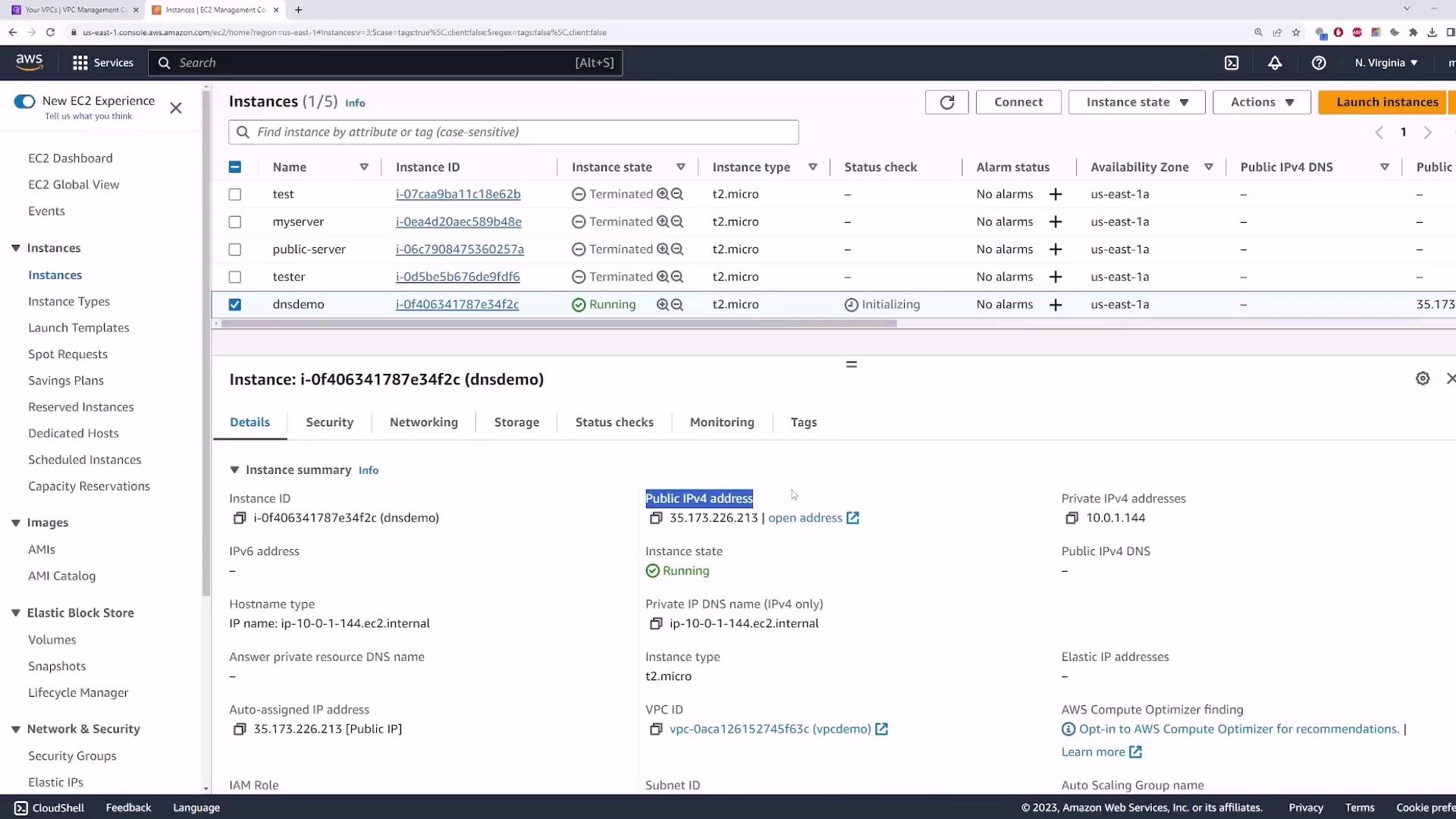Copy the public IPv4 address 35.173.226.213
The height and width of the screenshot is (819, 1456).
coord(656,518)
